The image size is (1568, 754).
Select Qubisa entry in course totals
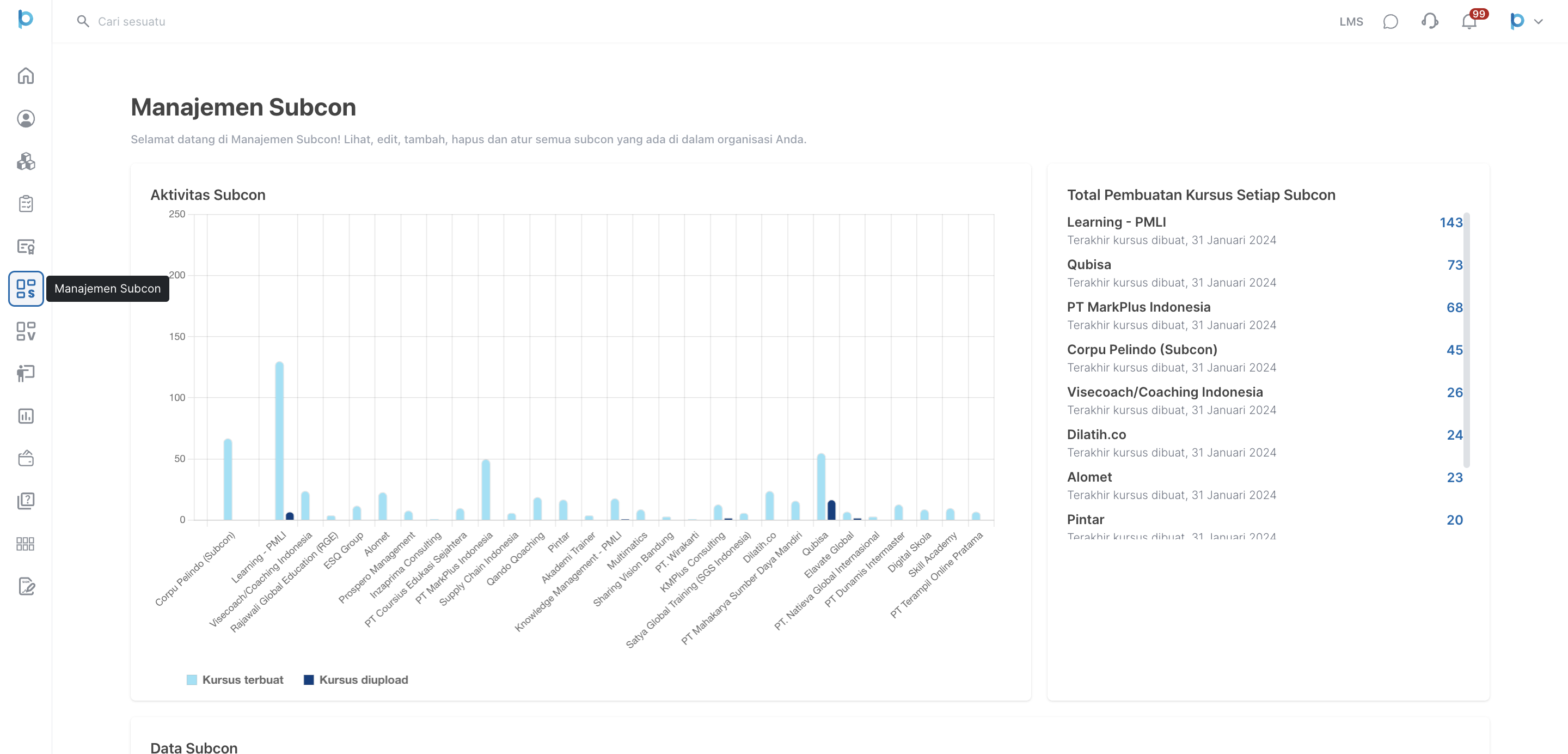1089,264
